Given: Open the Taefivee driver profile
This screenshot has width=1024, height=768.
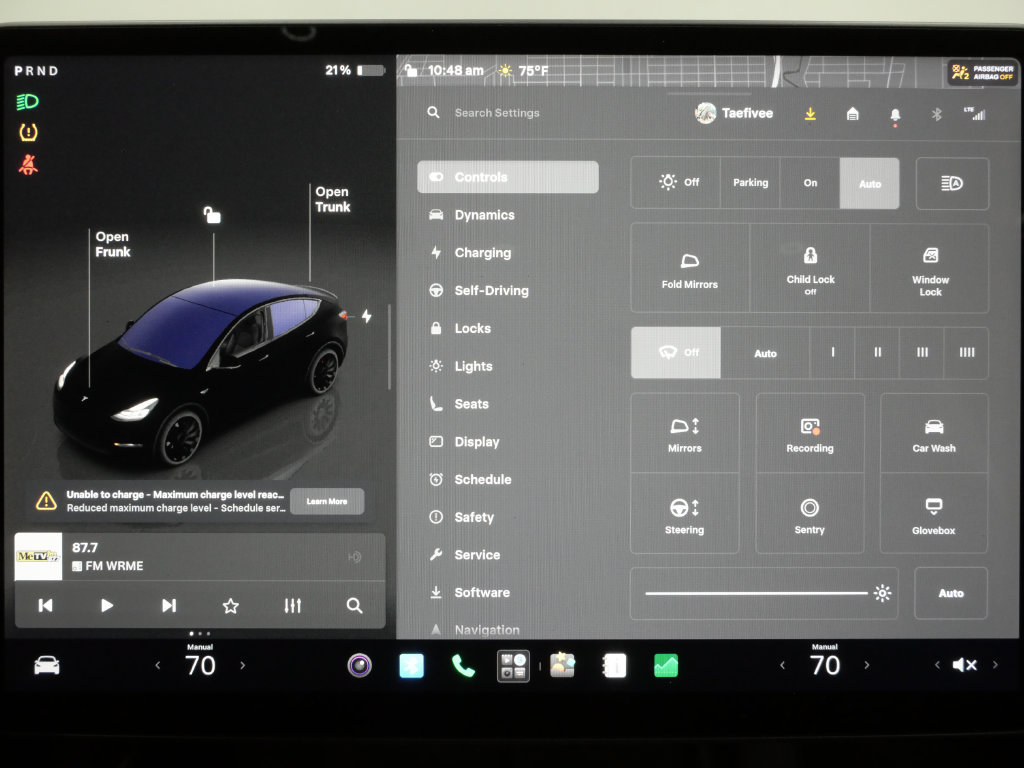Looking at the screenshot, I should 734,113.
